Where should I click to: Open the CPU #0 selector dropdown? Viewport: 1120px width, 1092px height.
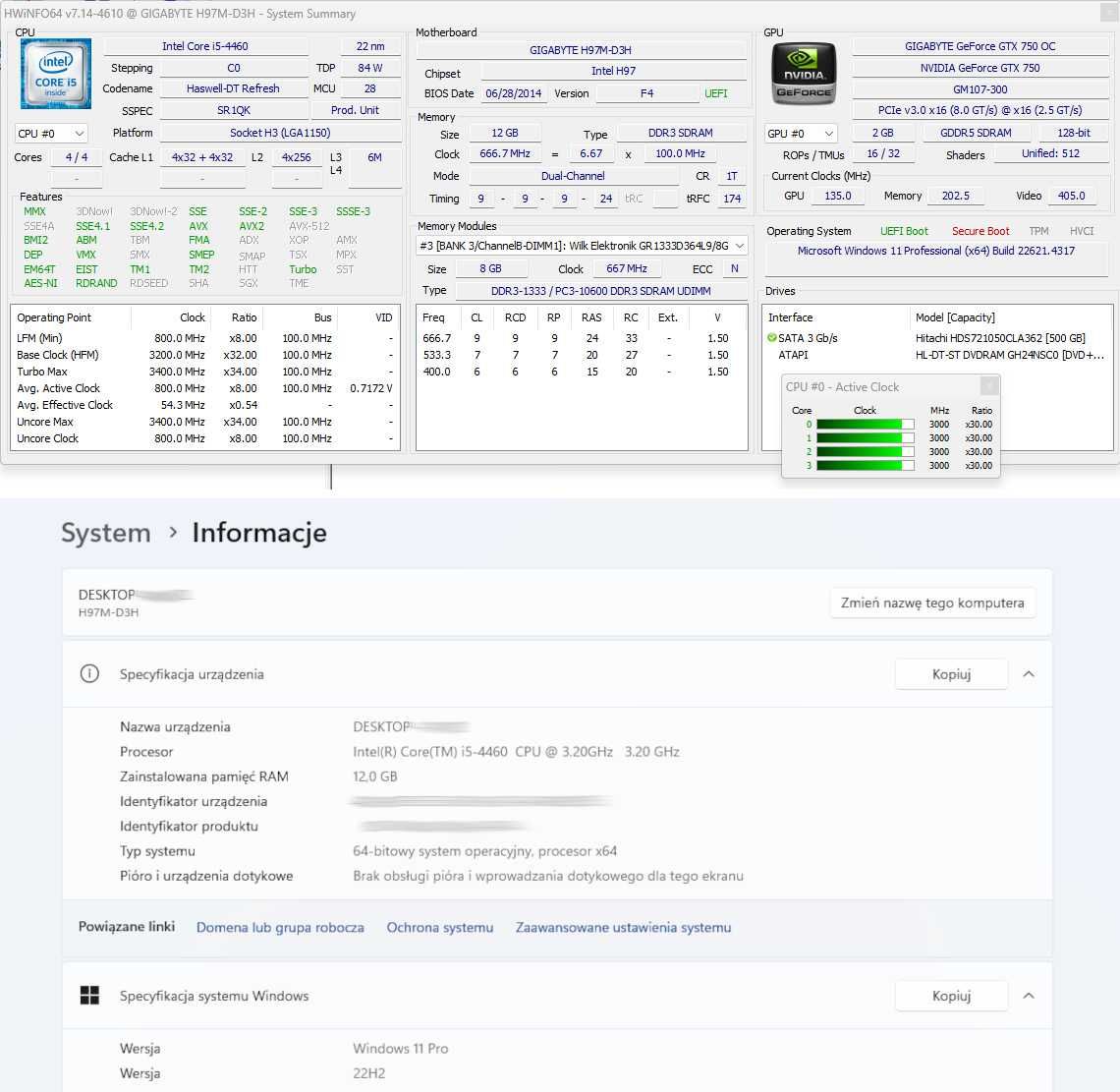tap(51, 134)
